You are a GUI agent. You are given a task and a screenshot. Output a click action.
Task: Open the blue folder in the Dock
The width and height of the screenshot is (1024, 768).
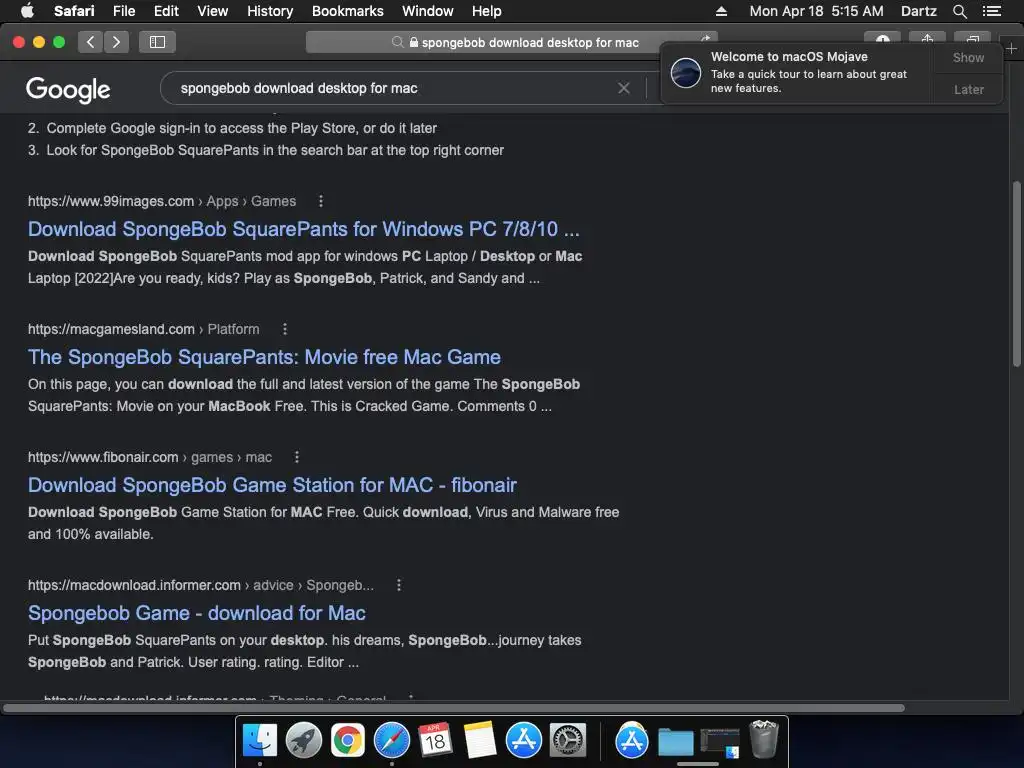point(675,742)
